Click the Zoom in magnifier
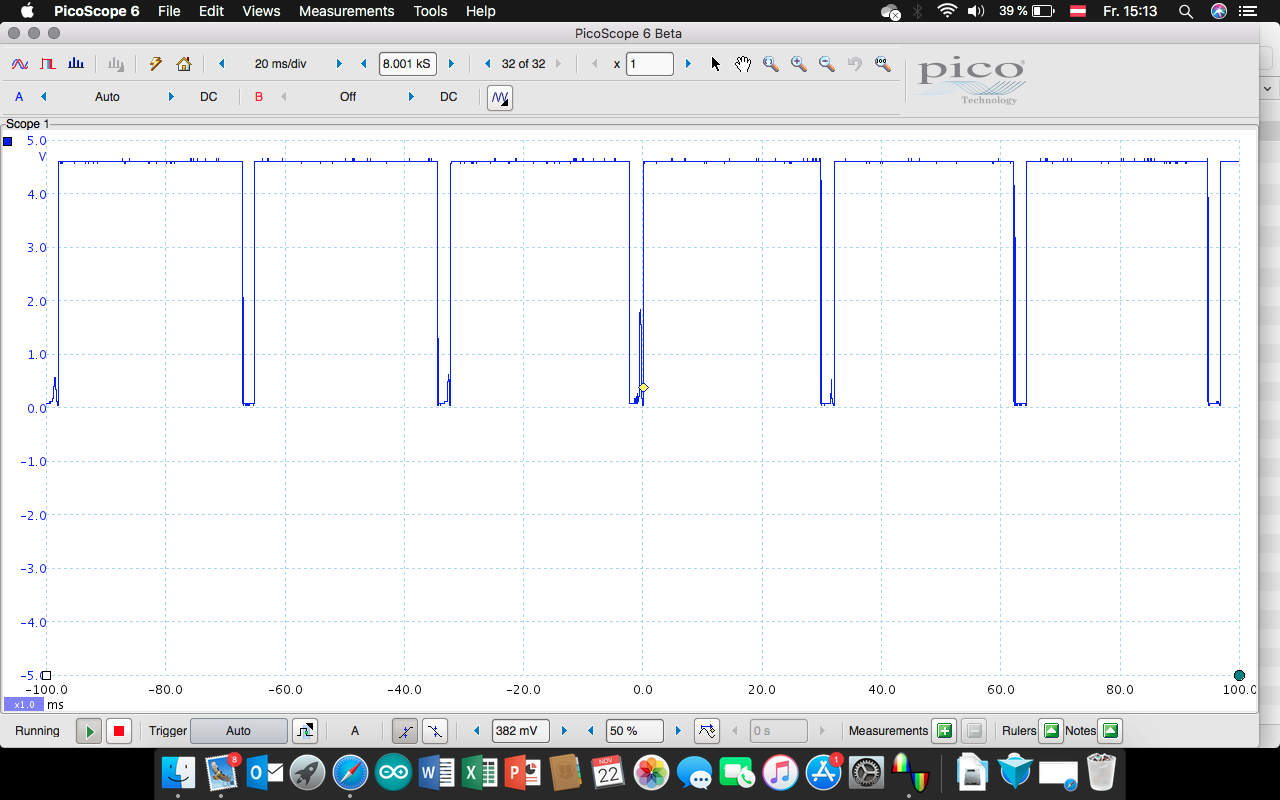The width and height of the screenshot is (1280, 800). coord(799,64)
